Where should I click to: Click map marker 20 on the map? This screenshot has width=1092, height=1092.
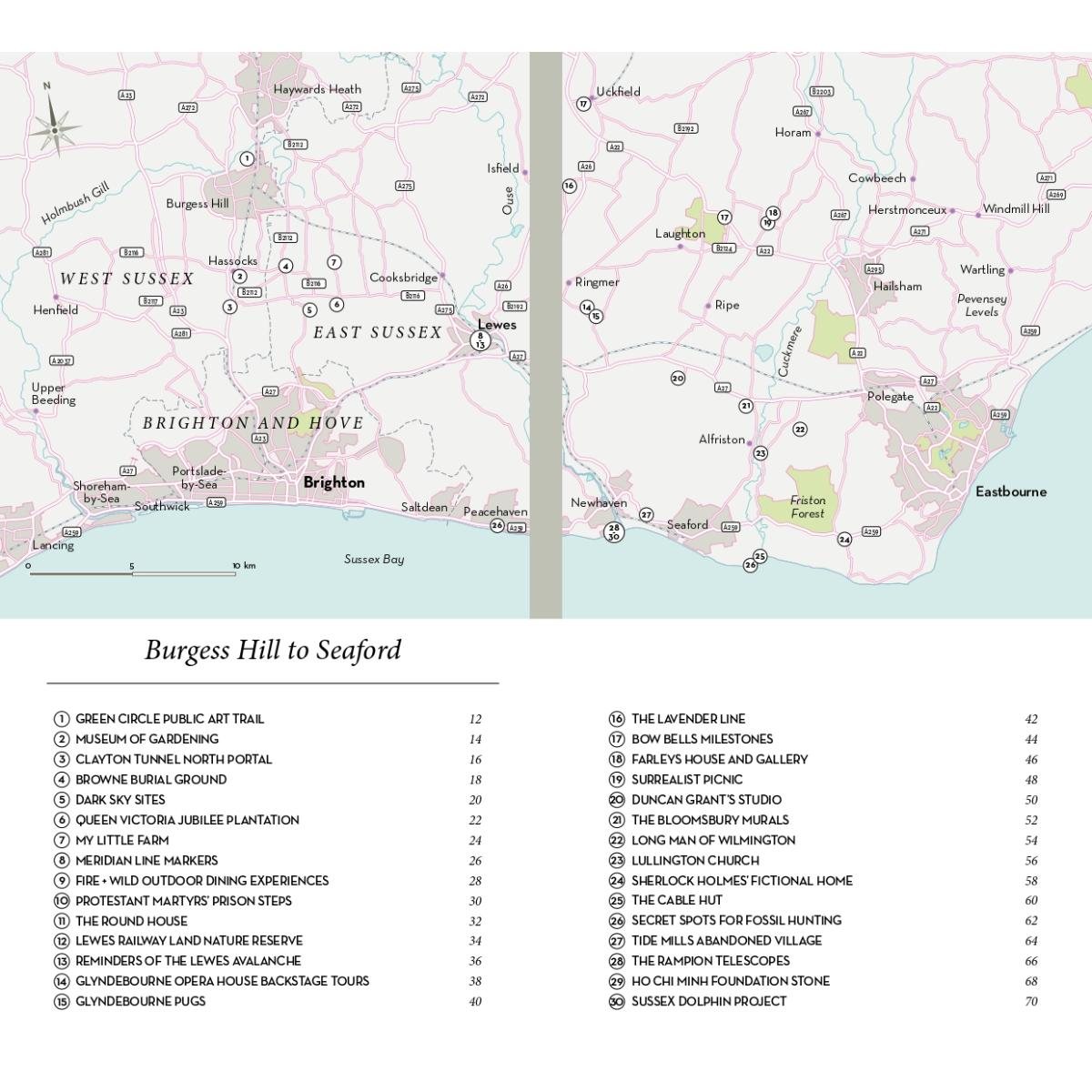pyautogui.click(x=677, y=378)
